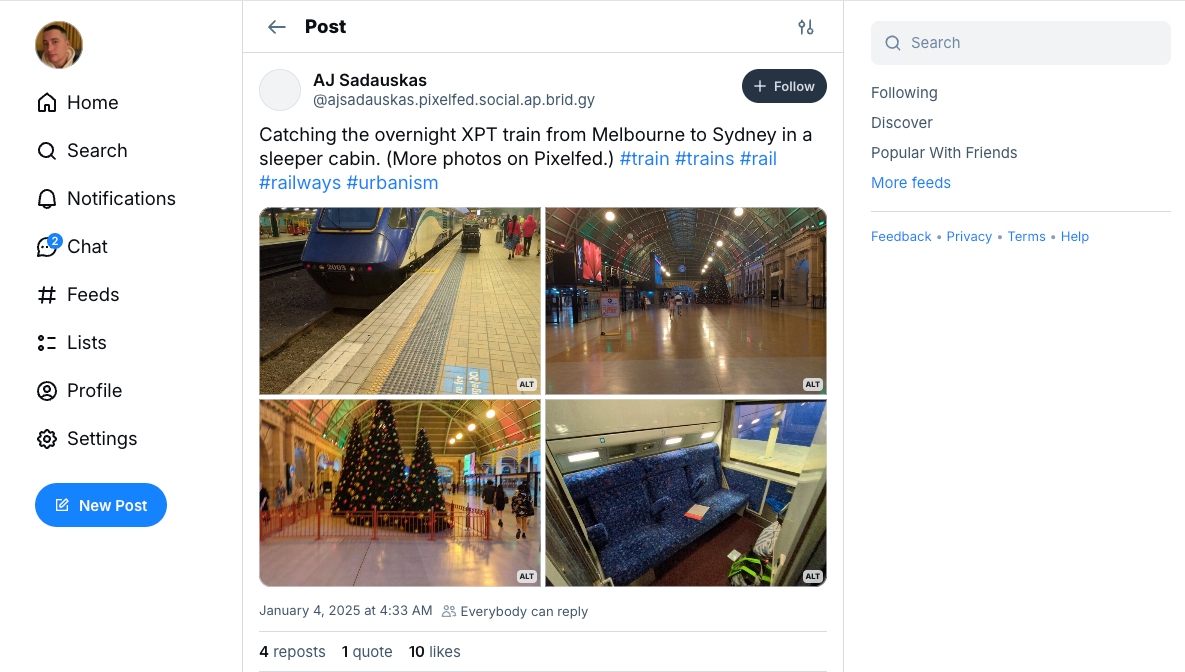Show ALT text on train platform photo

[527, 384]
